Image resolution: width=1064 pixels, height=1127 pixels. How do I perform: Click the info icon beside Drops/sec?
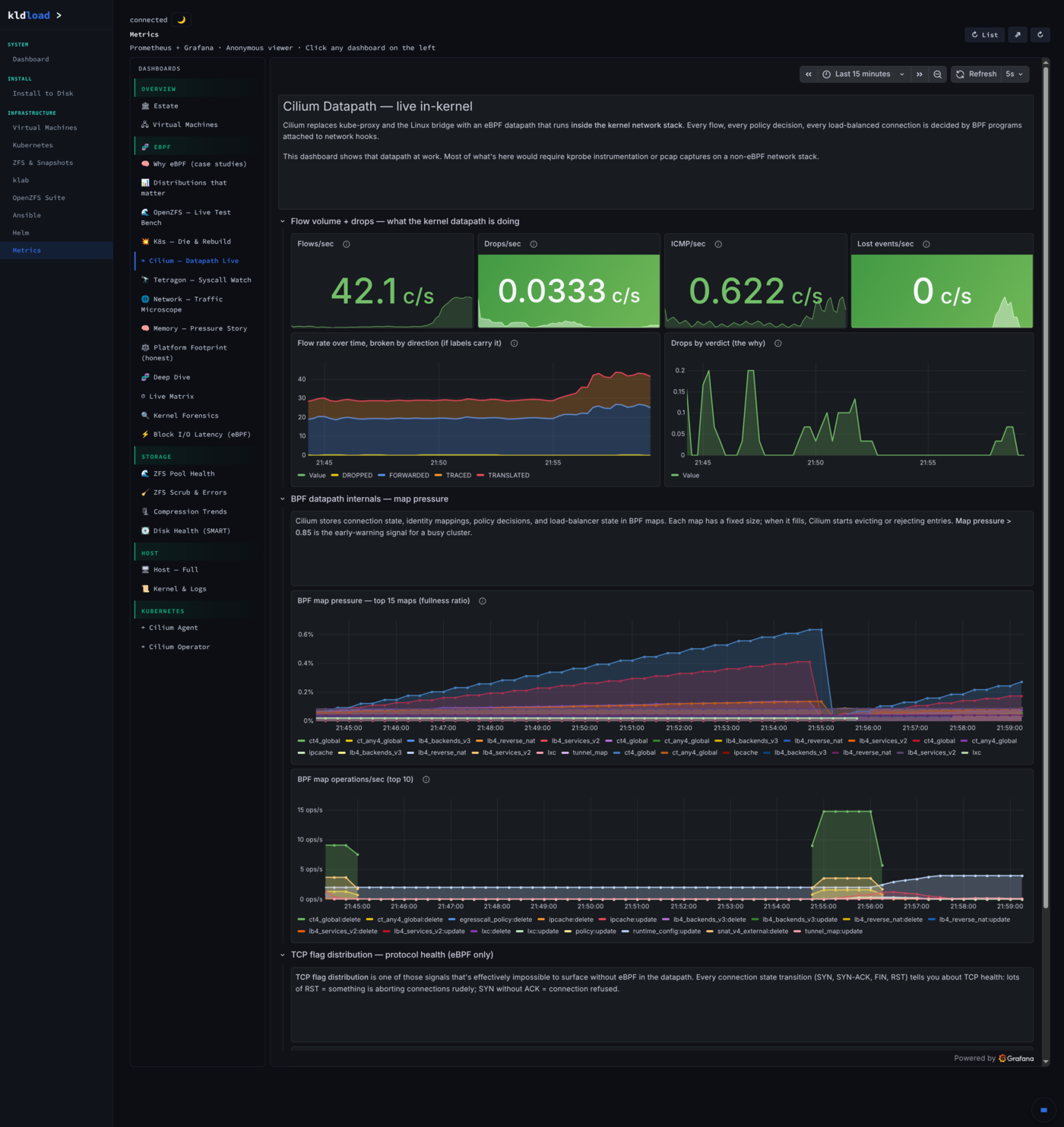[534, 244]
